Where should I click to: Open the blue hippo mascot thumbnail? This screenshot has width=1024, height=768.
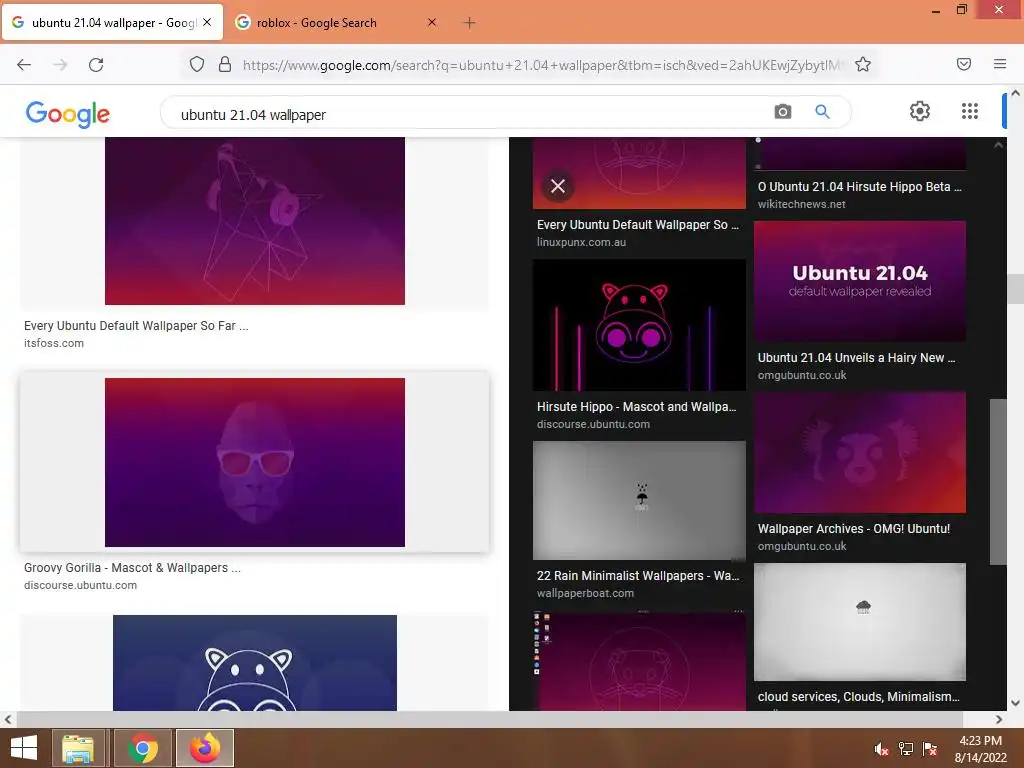pyautogui.click(x=255, y=662)
